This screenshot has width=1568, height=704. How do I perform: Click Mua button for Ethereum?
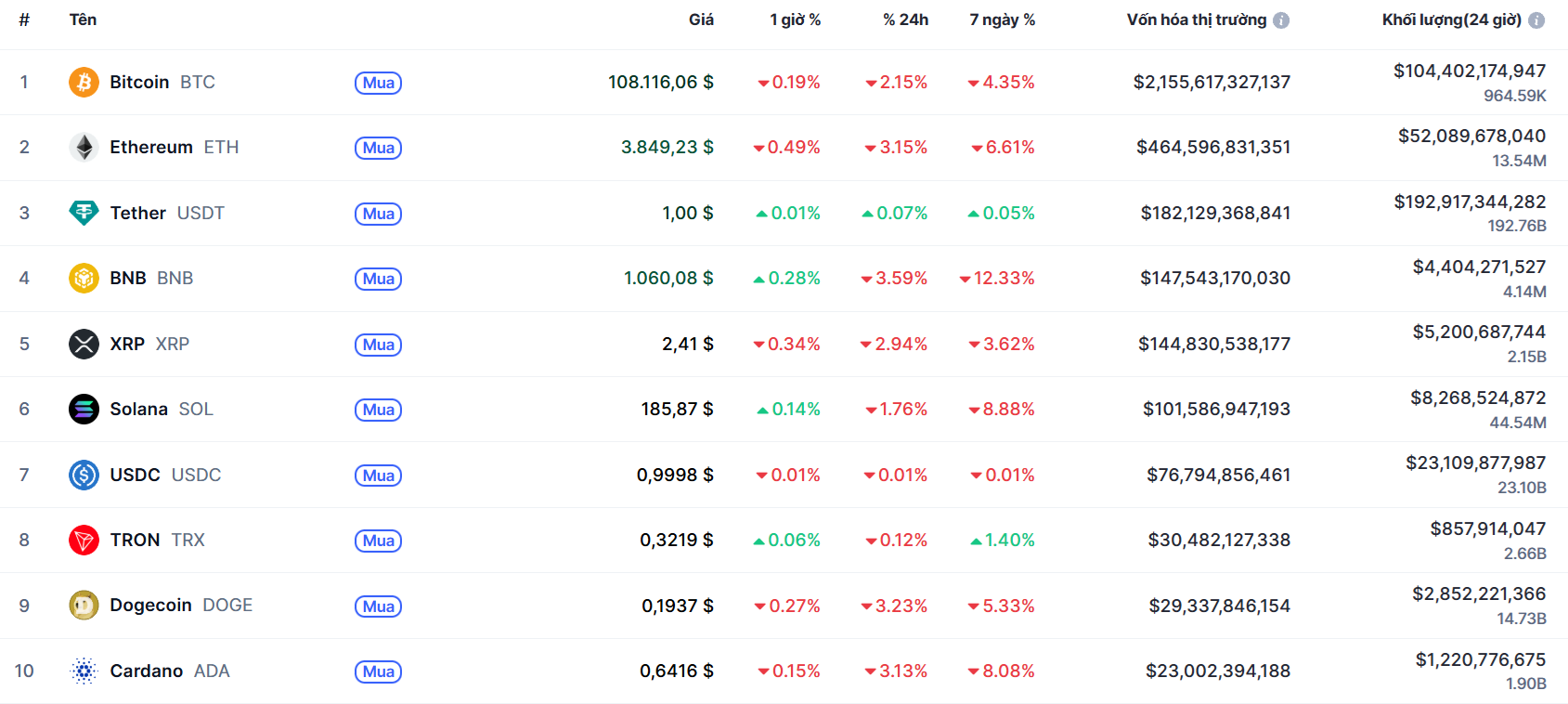pos(379,148)
